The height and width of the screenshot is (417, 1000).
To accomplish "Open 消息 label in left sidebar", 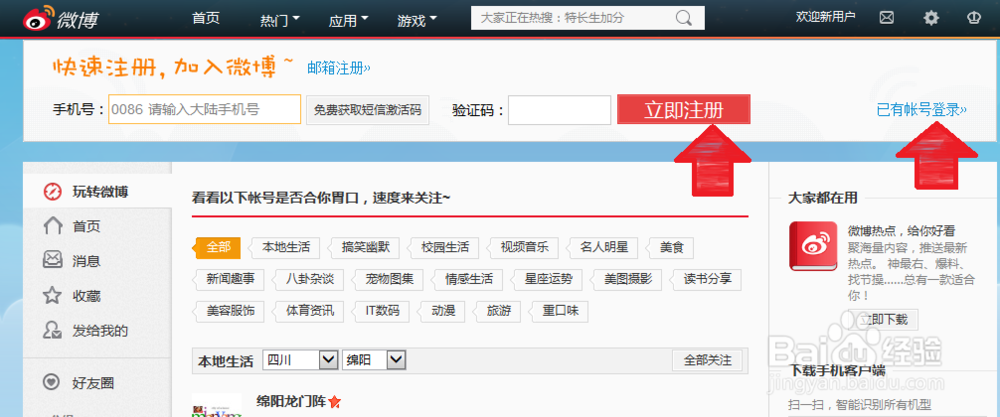I will [86, 261].
